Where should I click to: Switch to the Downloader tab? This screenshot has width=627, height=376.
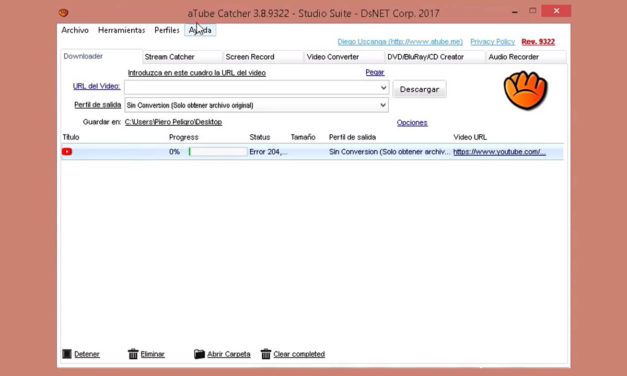coord(101,56)
